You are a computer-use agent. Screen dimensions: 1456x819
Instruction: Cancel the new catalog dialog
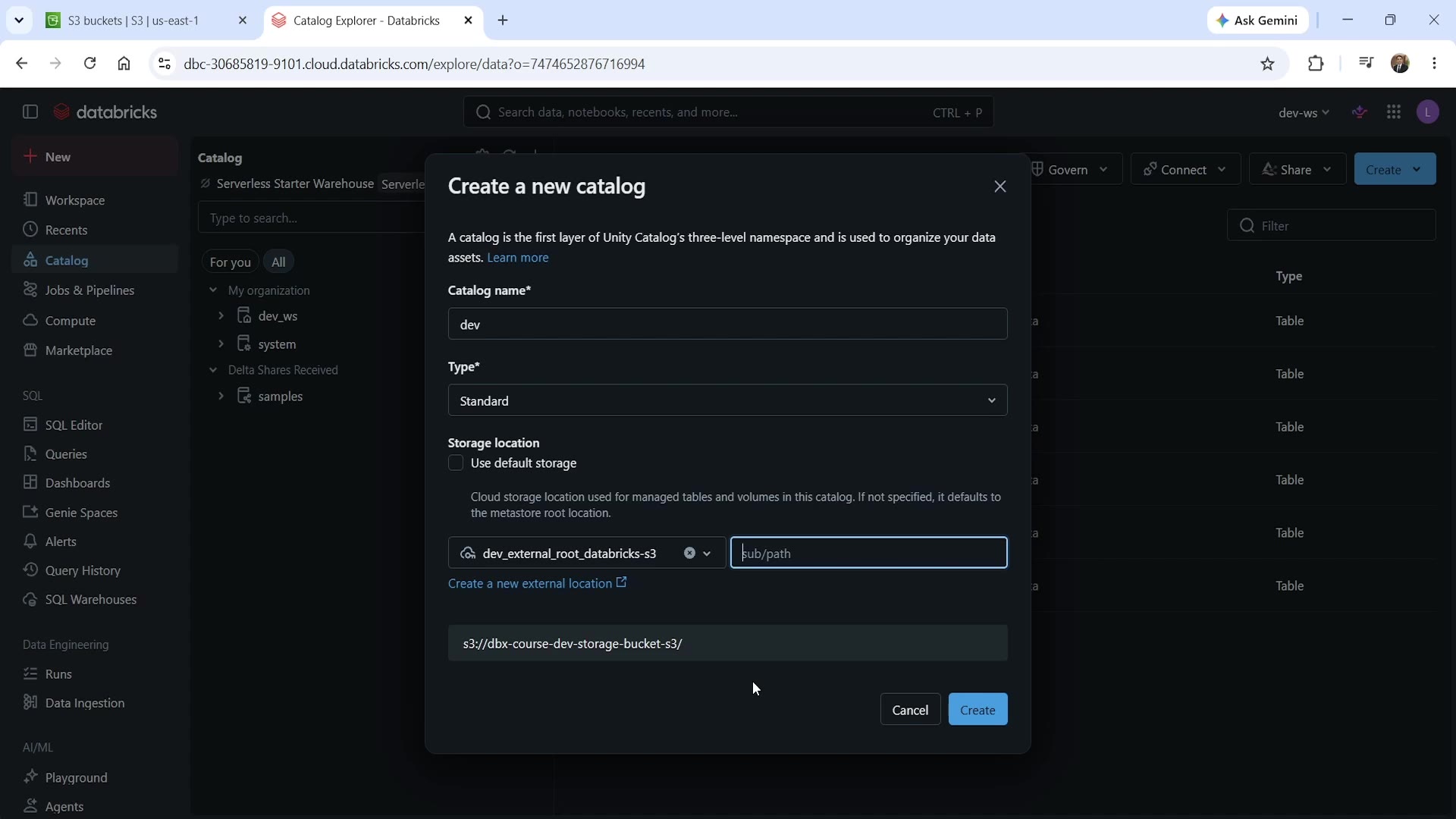(910, 710)
